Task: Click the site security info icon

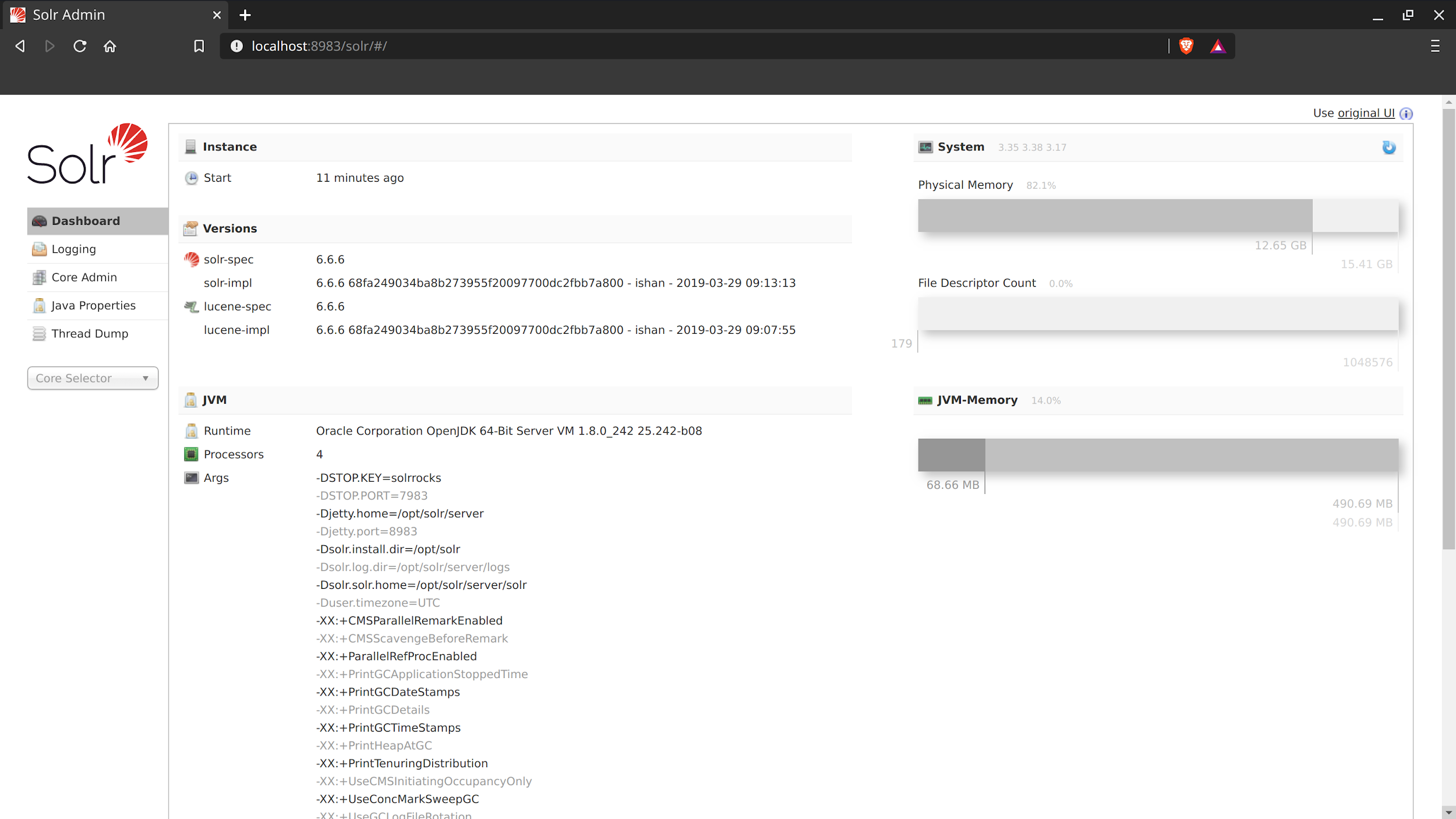Action: (236, 46)
